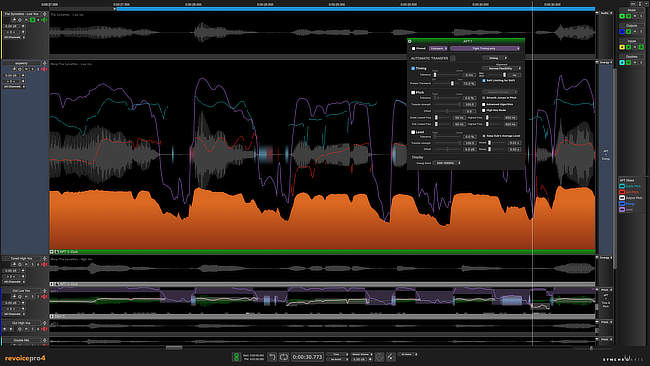Screen dimensions: 650x366
Task: Open the purple Tight Timing preset dropdown
Action: tap(485, 48)
